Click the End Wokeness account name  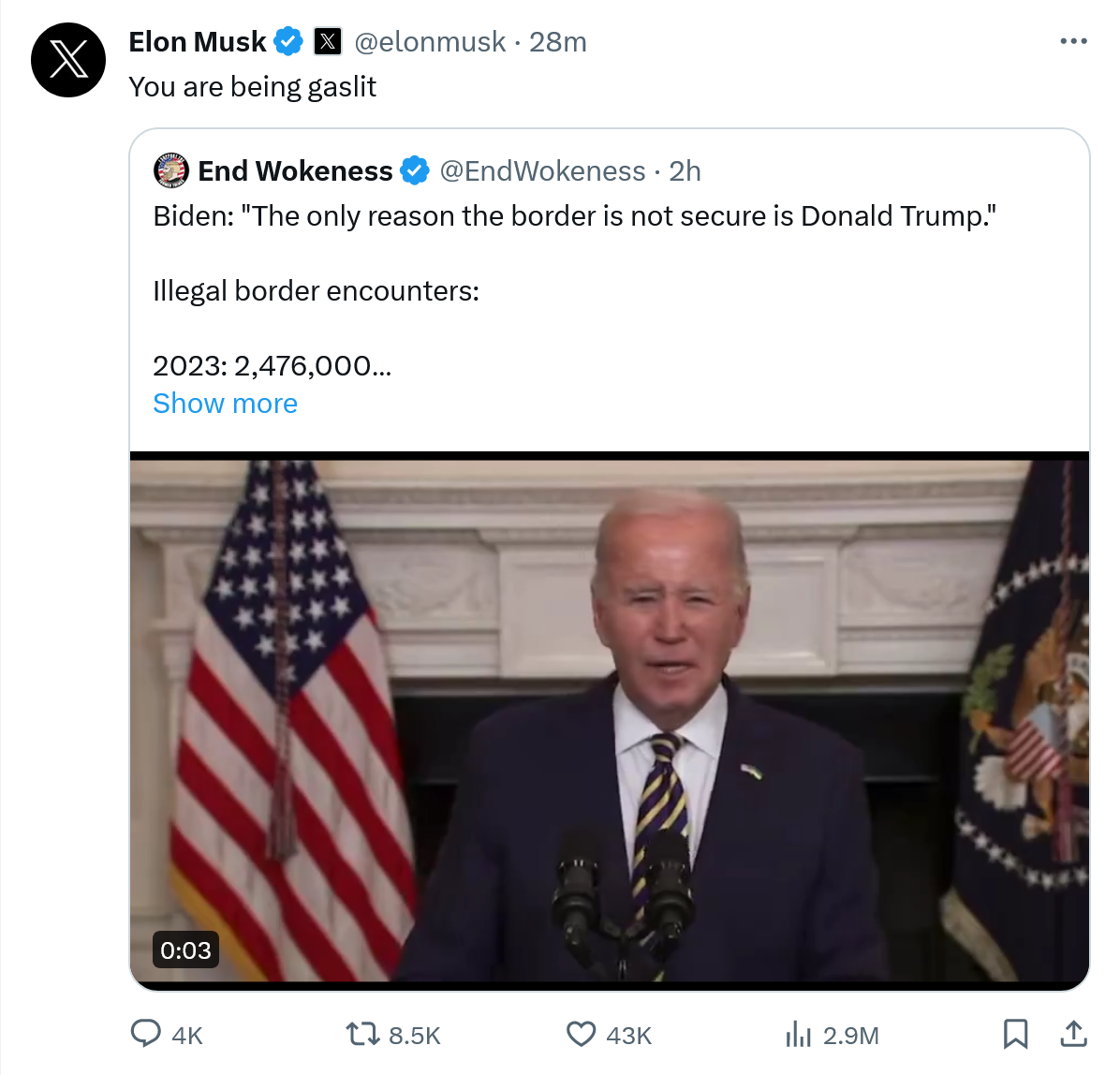pyautogui.click(x=295, y=171)
